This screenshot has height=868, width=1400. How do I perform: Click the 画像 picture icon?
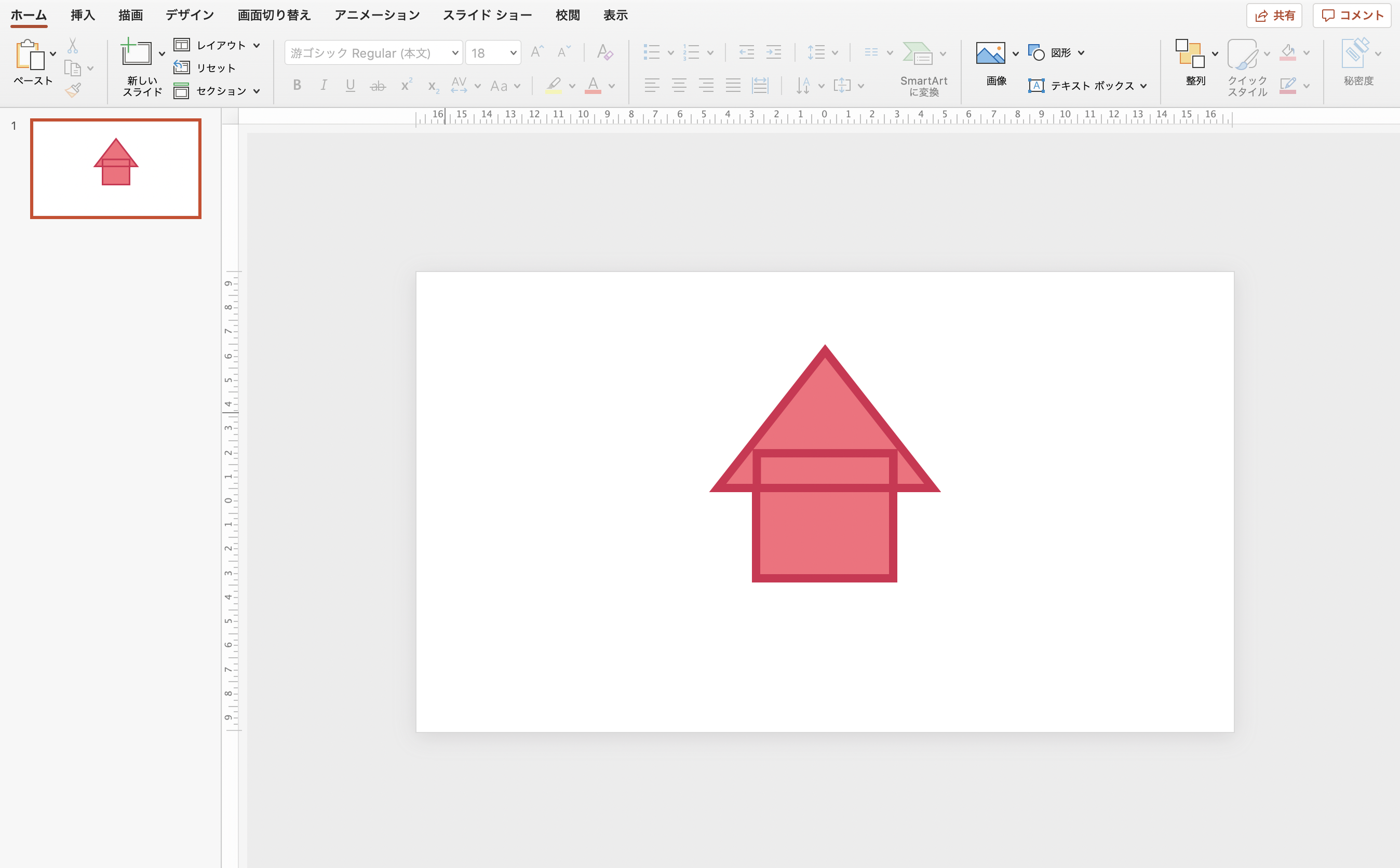click(991, 53)
